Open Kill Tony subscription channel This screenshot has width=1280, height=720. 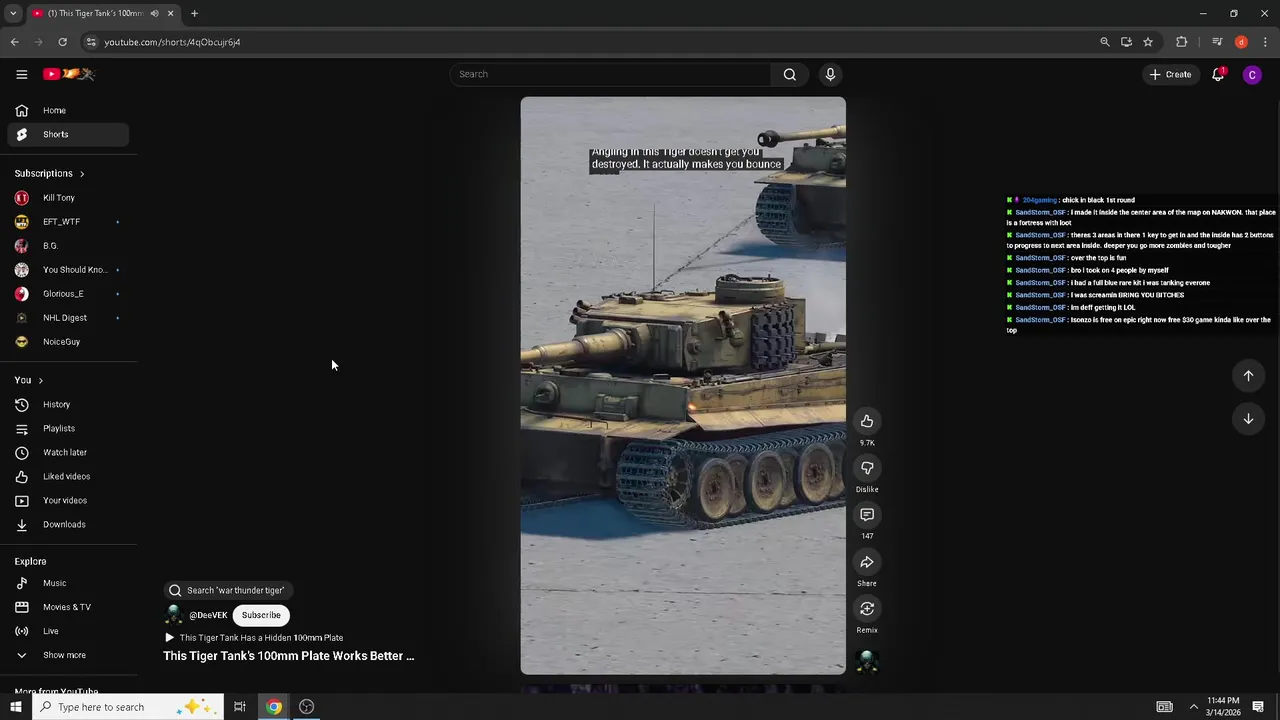68,198
